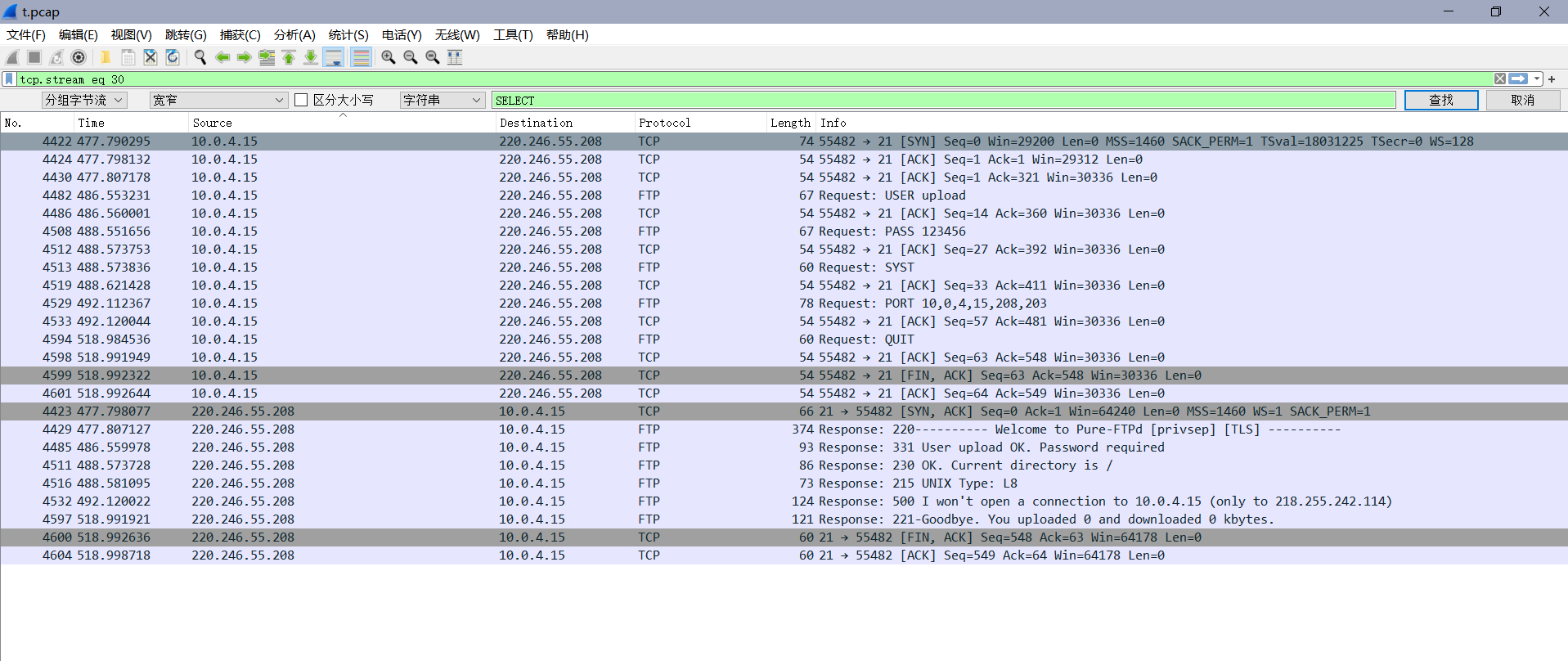Sort by the Time column header
1568x661 pixels.
pos(131,123)
